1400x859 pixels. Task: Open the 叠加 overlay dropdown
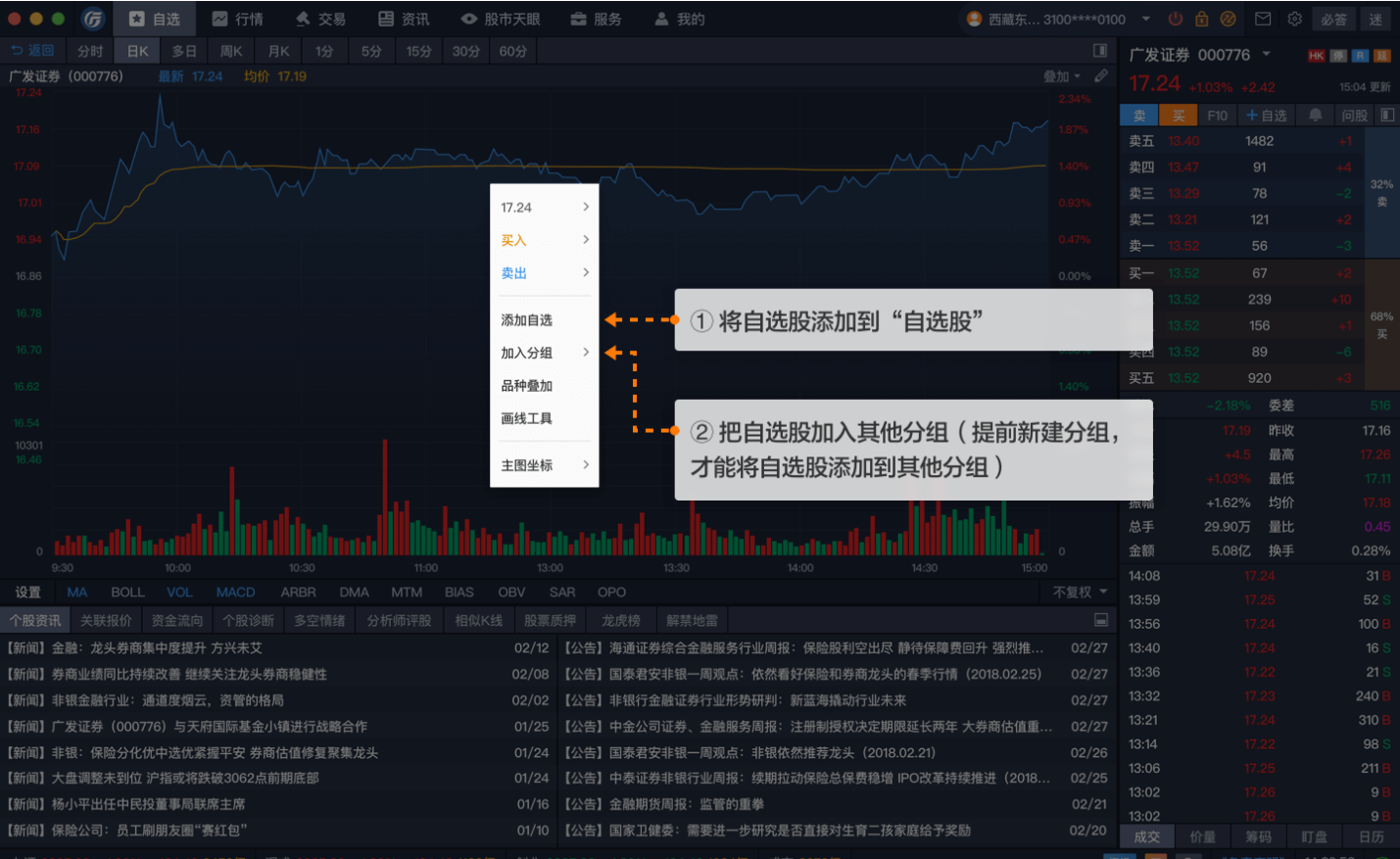(x=1062, y=75)
